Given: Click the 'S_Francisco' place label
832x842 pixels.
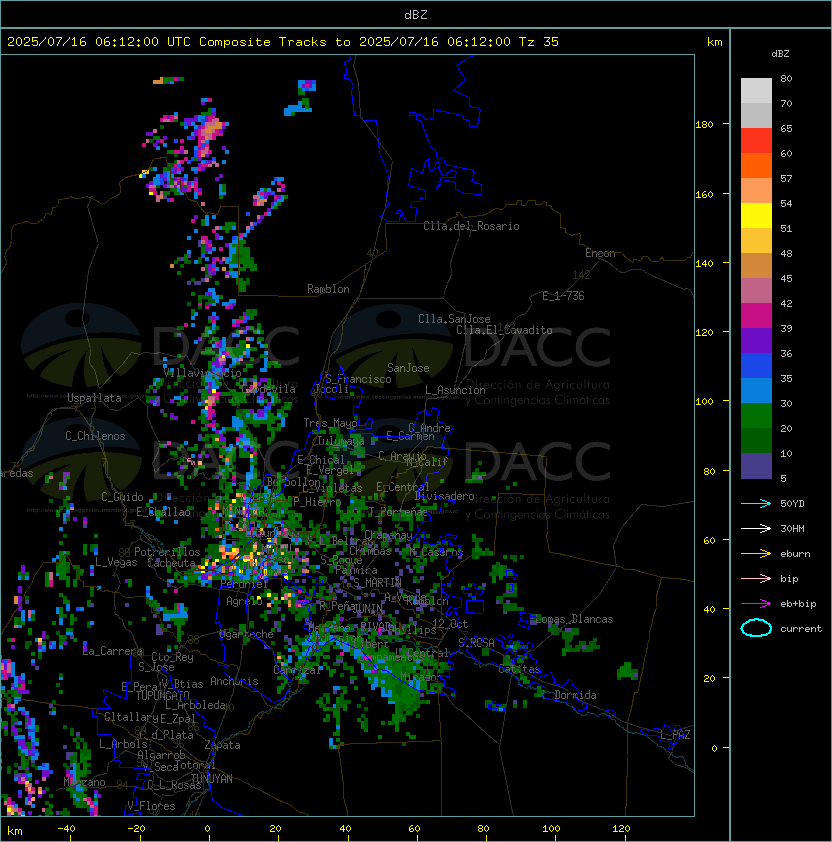Looking at the screenshot, I should click(358, 379).
